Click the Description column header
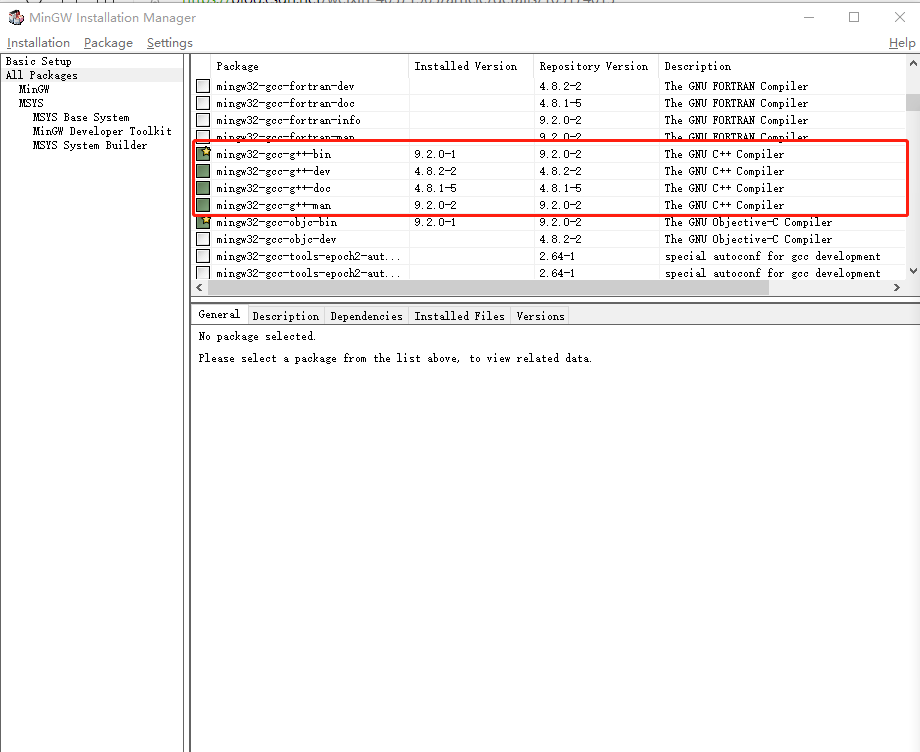The image size is (920, 752). click(x=783, y=66)
